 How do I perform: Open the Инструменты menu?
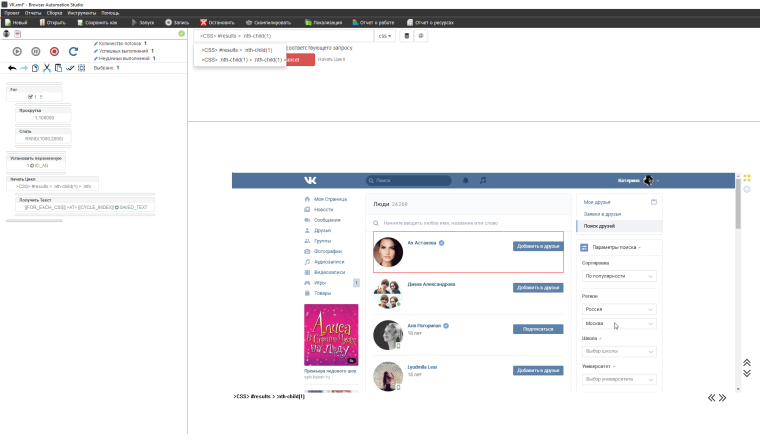click(x=83, y=13)
